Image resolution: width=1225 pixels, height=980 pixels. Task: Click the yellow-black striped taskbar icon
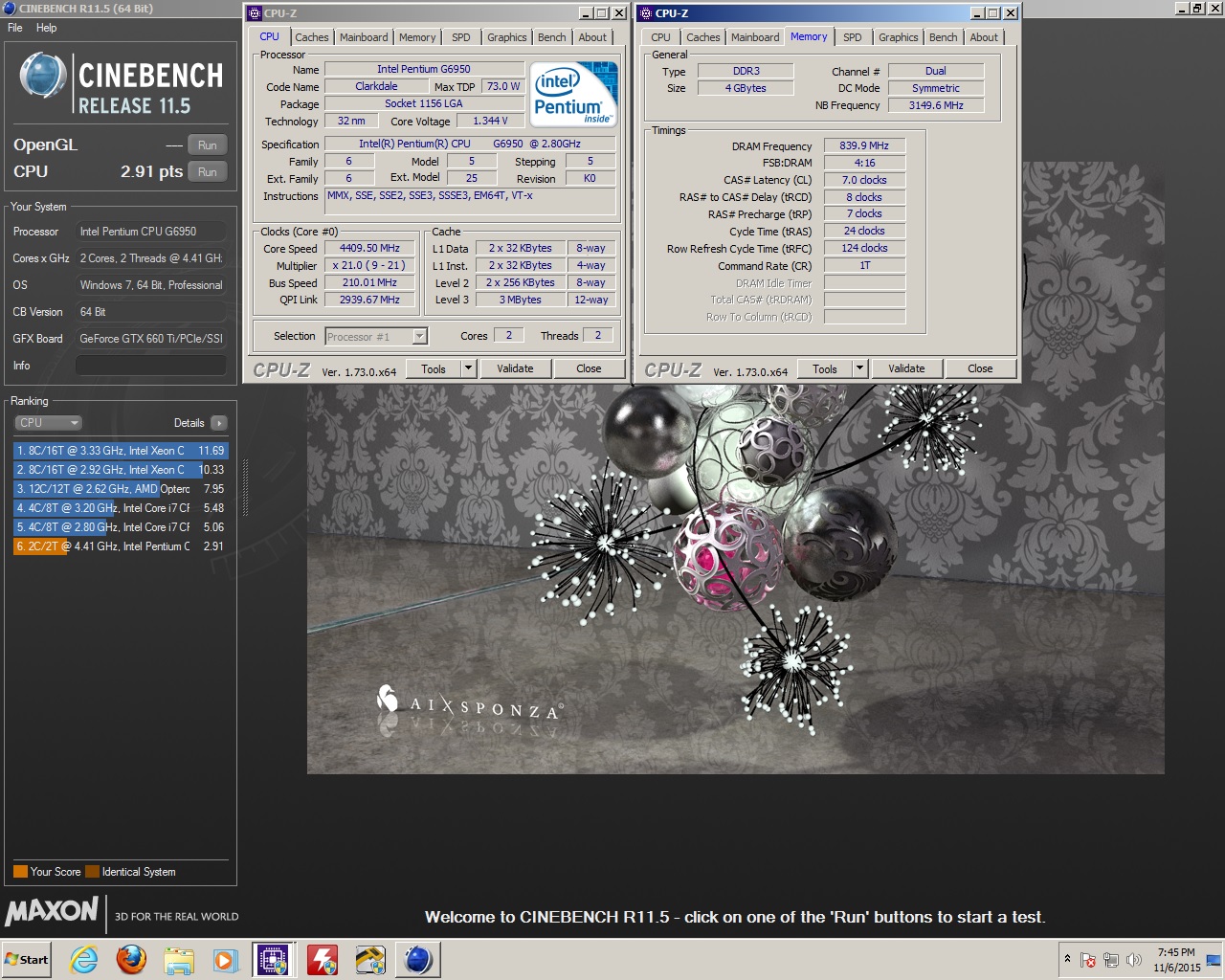pos(369,959)
